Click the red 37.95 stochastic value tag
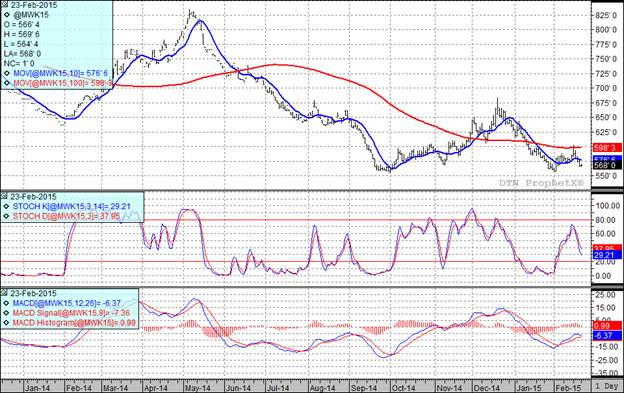 (607, 248)
